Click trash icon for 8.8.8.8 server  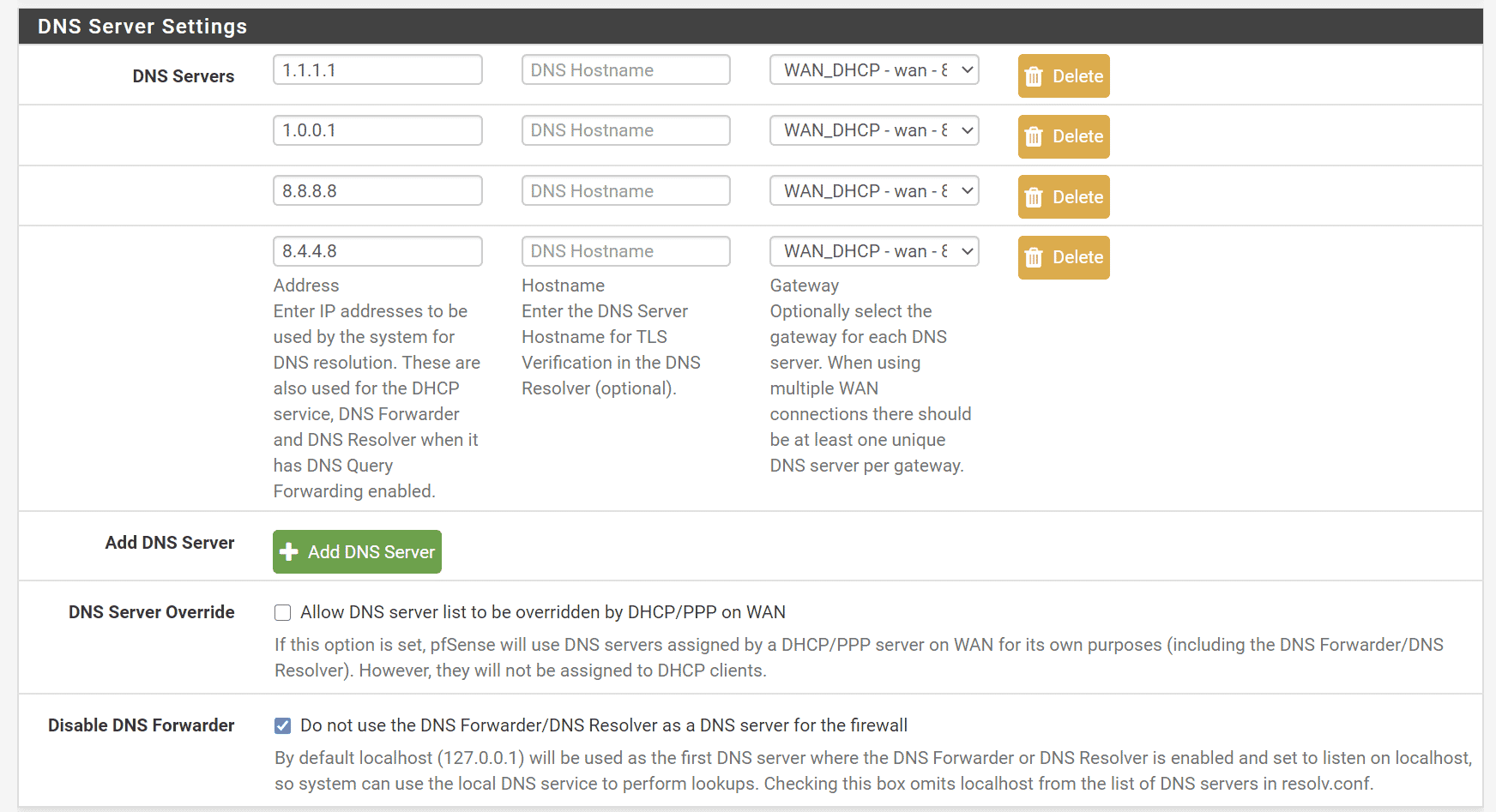pyautogui.click(x=1034, y=197)
